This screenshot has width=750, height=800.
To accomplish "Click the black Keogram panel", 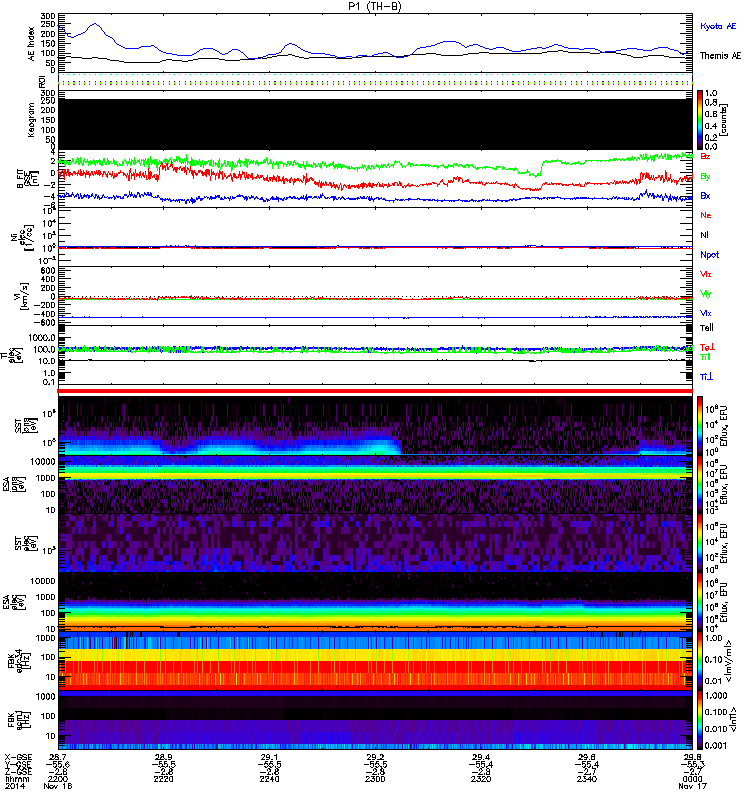I will tap(376, 120).
